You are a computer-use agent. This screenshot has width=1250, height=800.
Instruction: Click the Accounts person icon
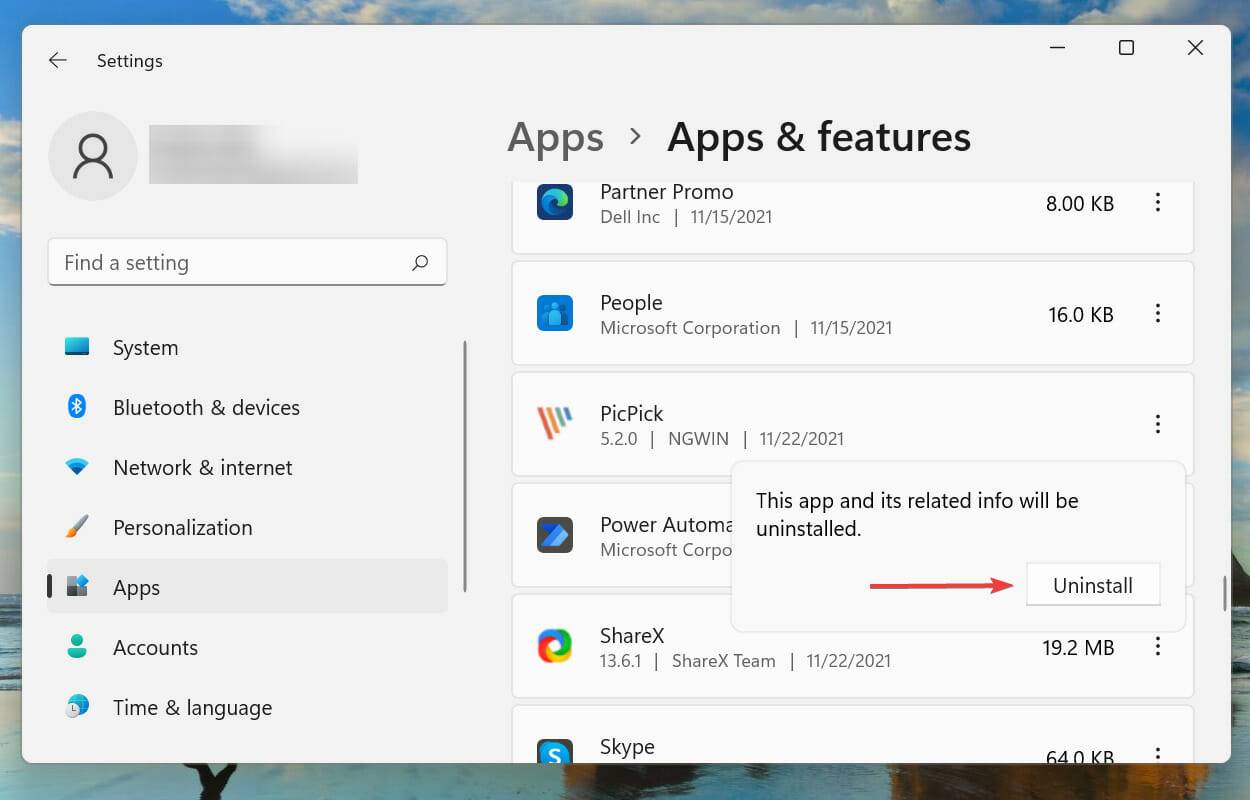pyautogui.click(x=77, y=647)
